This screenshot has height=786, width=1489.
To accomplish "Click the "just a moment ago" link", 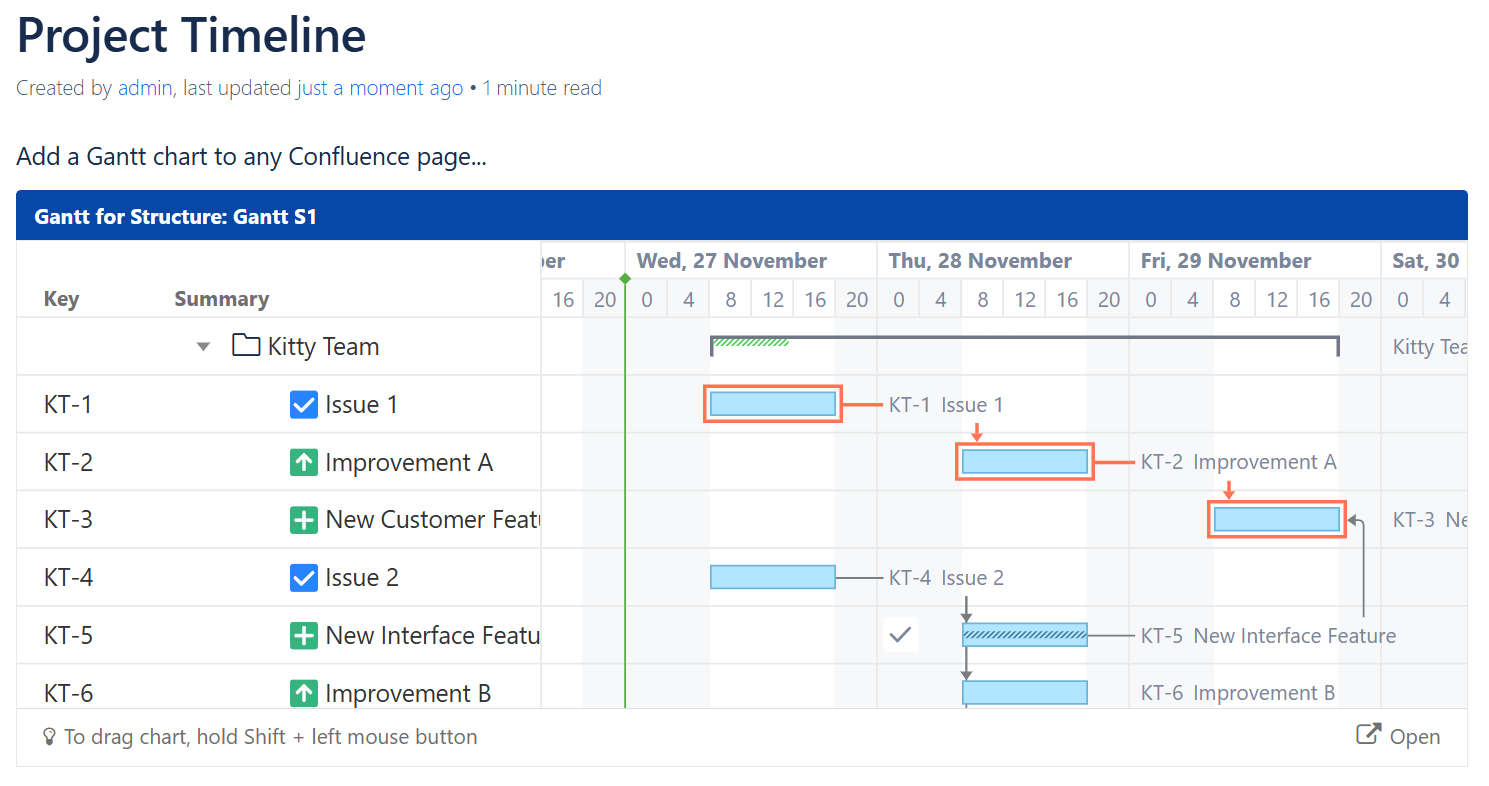I will [378, 88].
